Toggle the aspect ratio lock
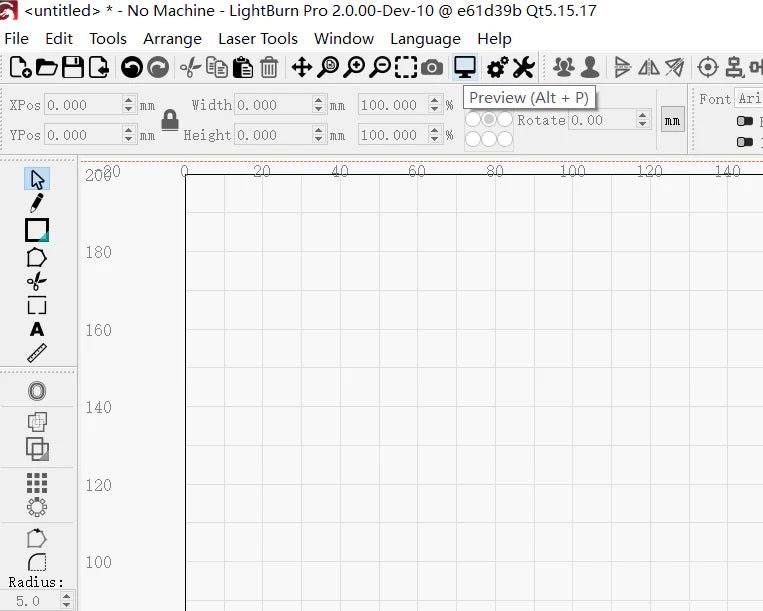This screenshot has height=611, width=763. tap(170, 120)
